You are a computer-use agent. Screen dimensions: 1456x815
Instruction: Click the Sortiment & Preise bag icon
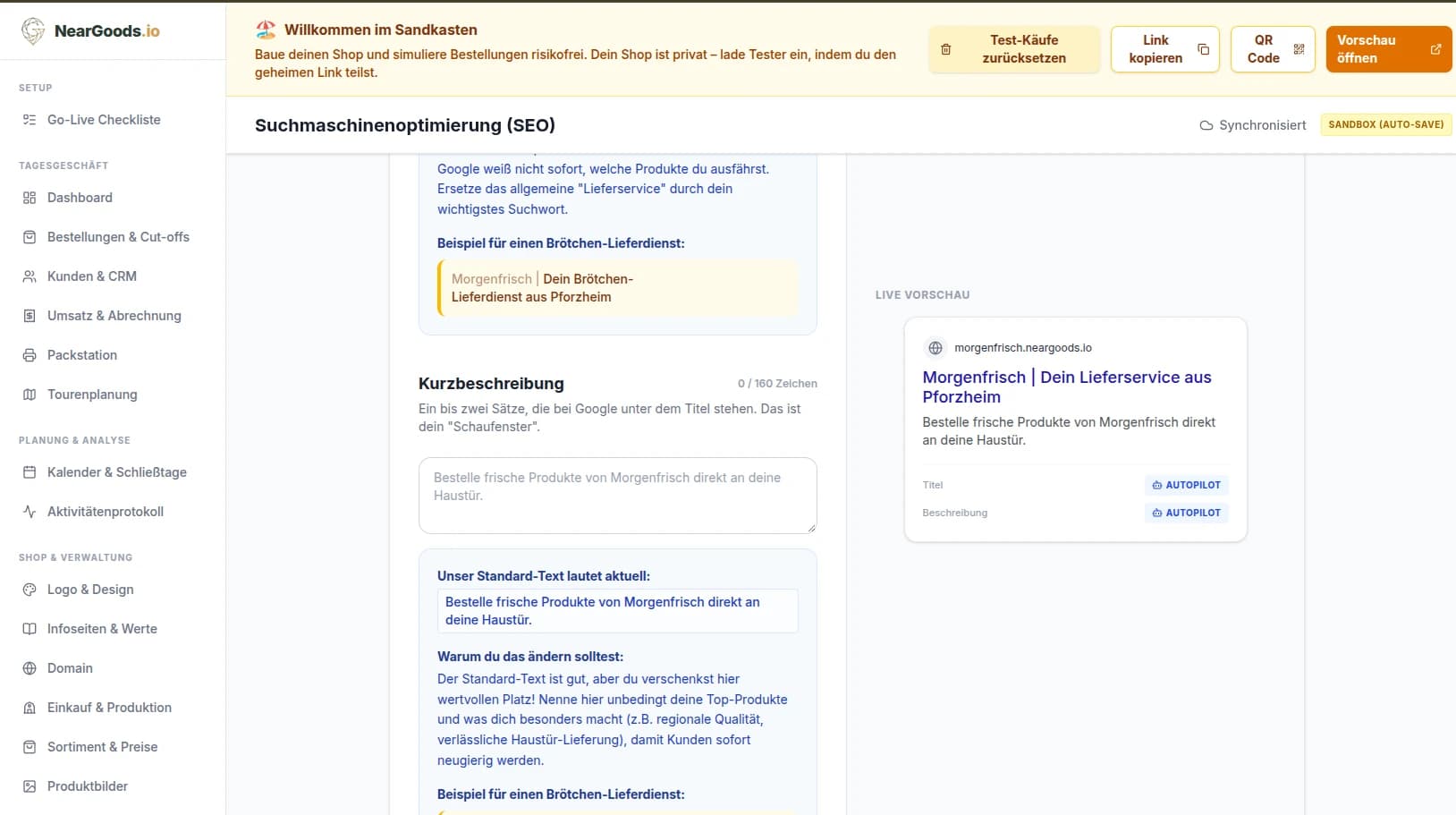(x=30, y=747)
